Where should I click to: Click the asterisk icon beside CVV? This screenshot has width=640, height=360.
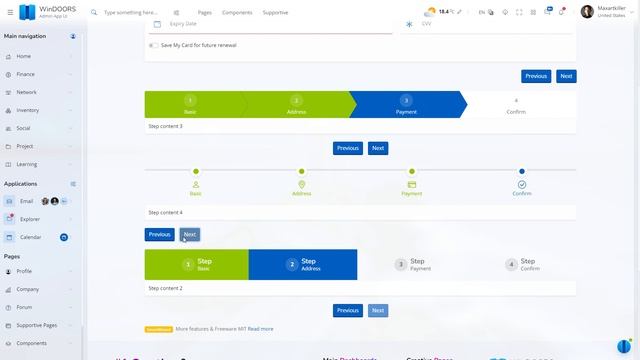click(409, 24)
